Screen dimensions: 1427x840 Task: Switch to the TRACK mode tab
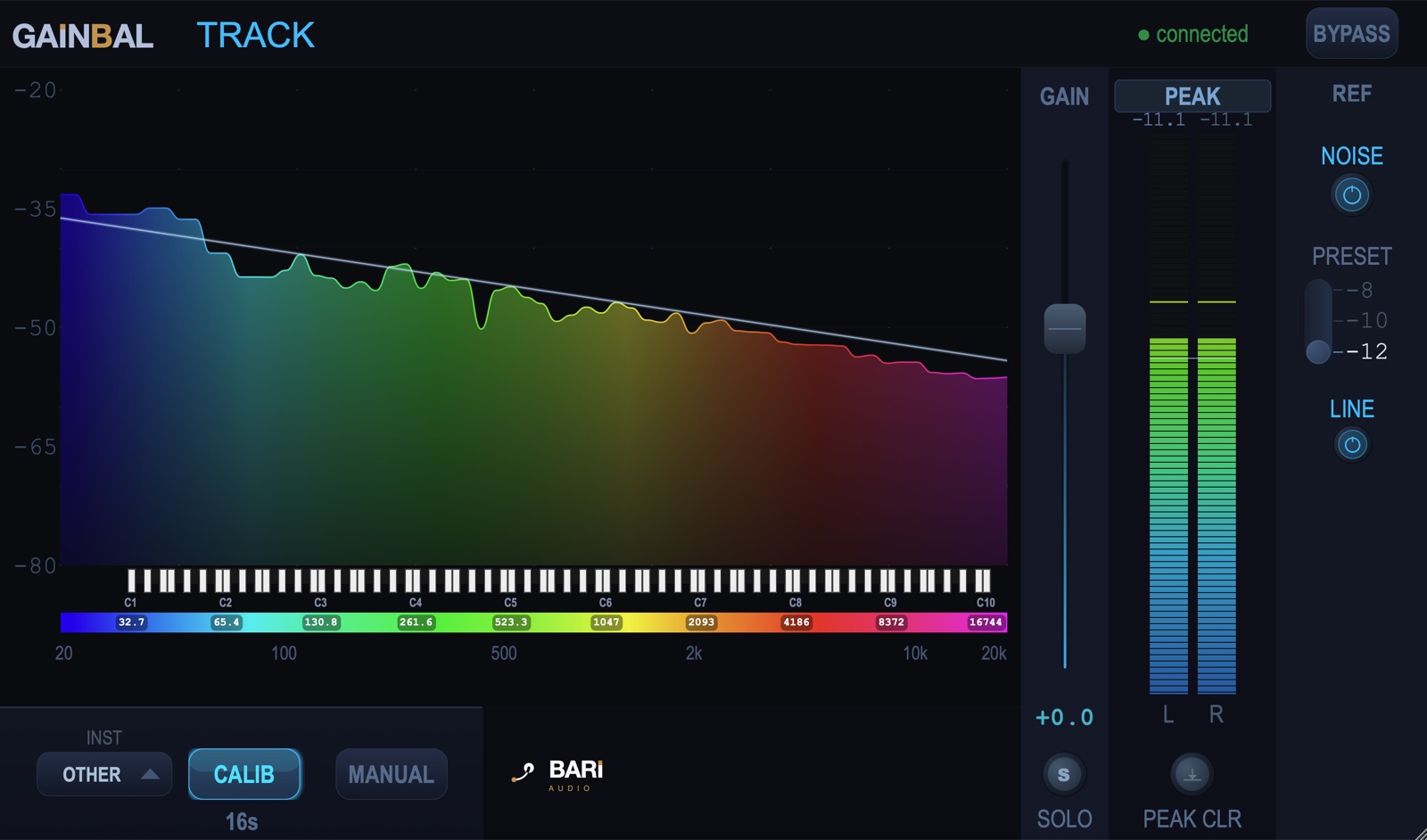[256, 36]
